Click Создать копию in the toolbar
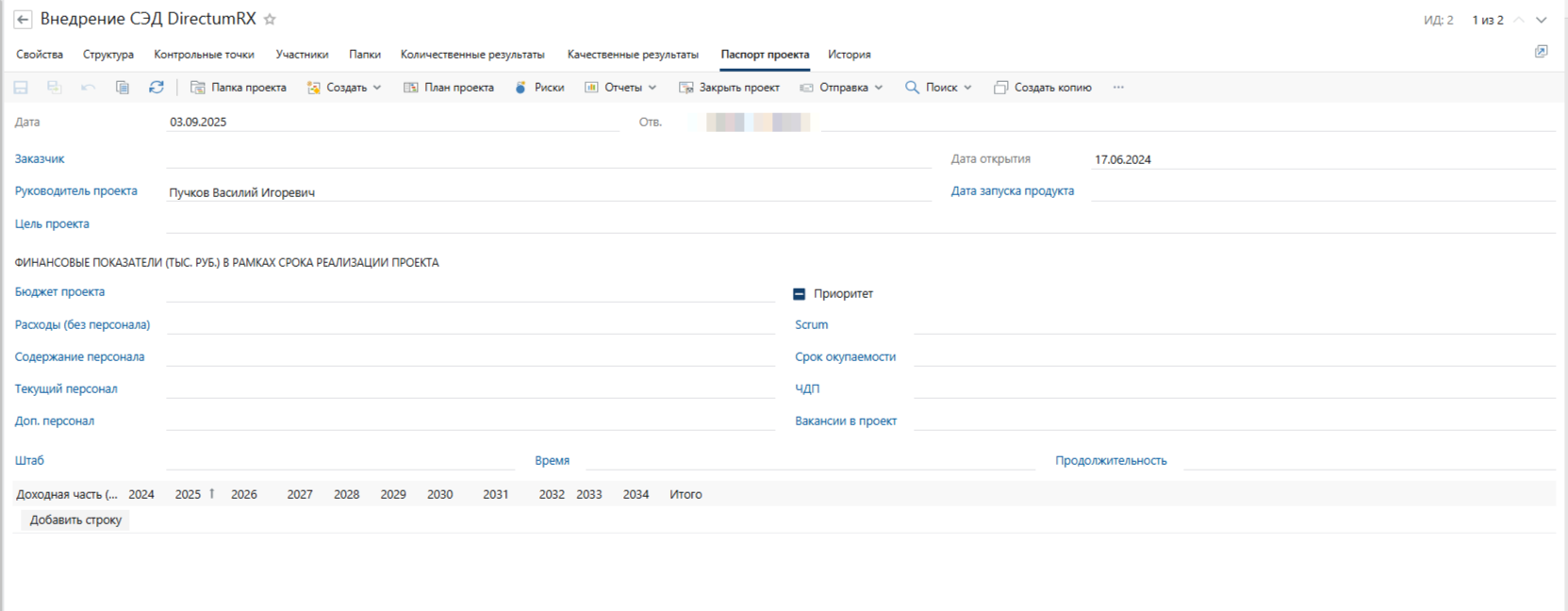Viewport: 1568px width, 611px height. (x=1043, y=88)
